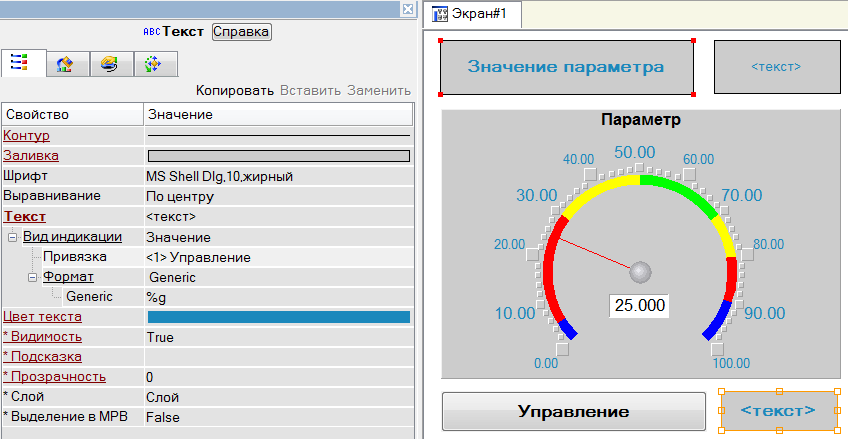Collapse the Формат tree node
Image resolution: width=848 pixels, height=439 pixels.
[x=32, y=277]
